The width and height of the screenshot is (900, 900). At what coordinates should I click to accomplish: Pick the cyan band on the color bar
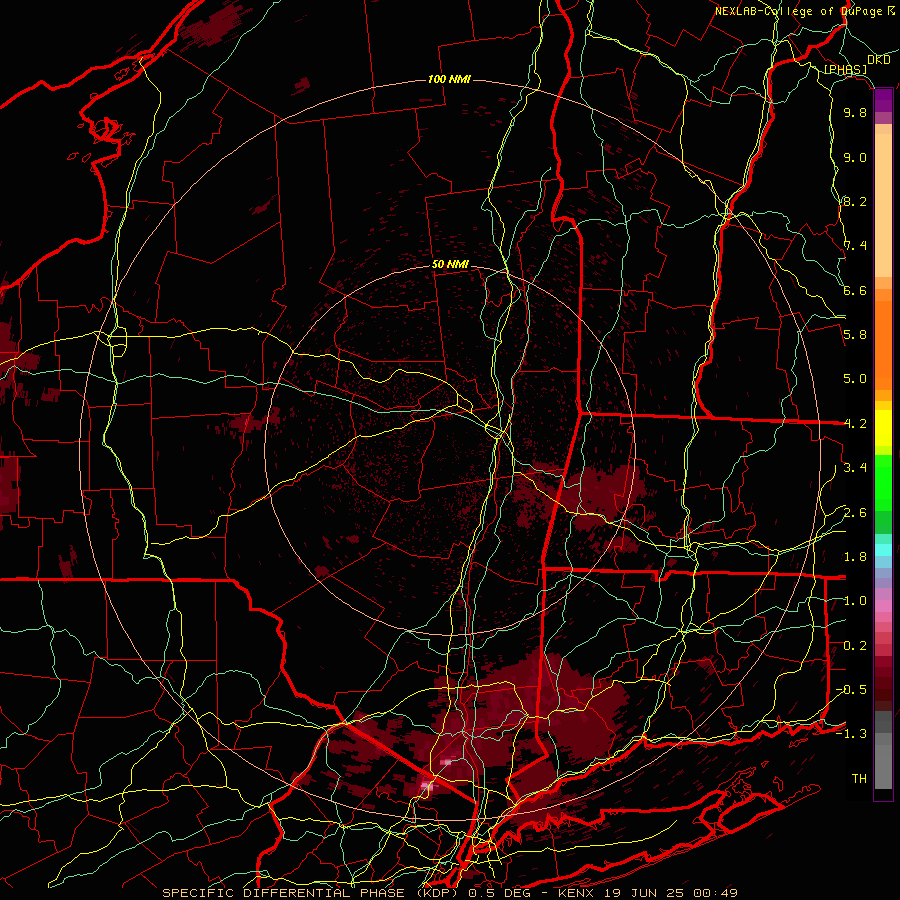click(883, 550)
